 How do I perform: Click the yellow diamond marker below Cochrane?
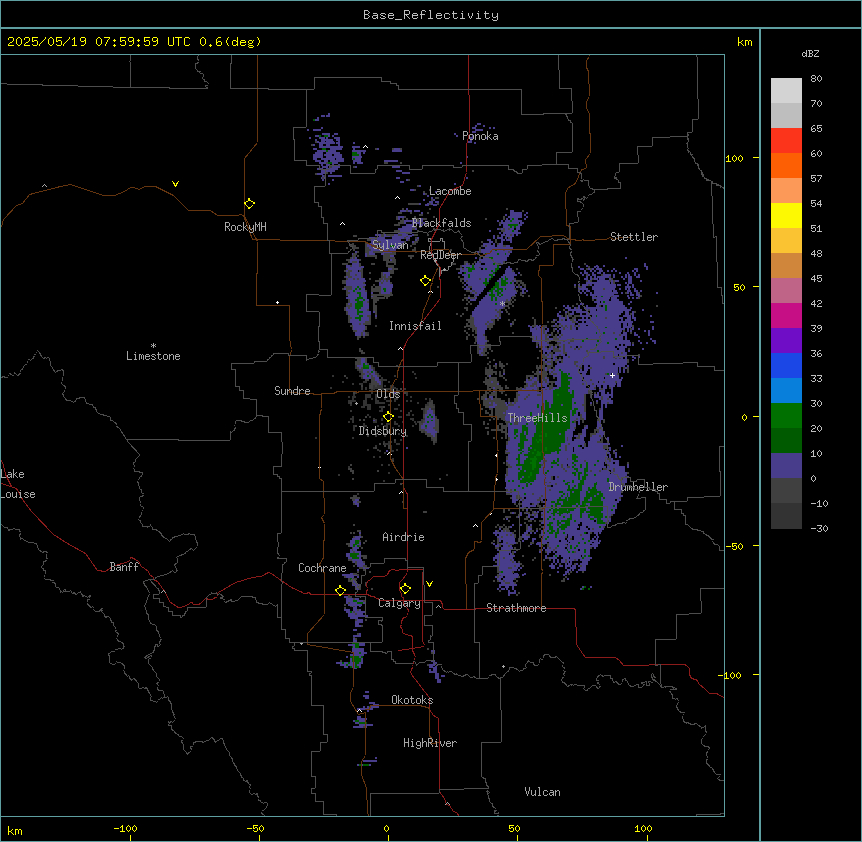pos(340,590)
